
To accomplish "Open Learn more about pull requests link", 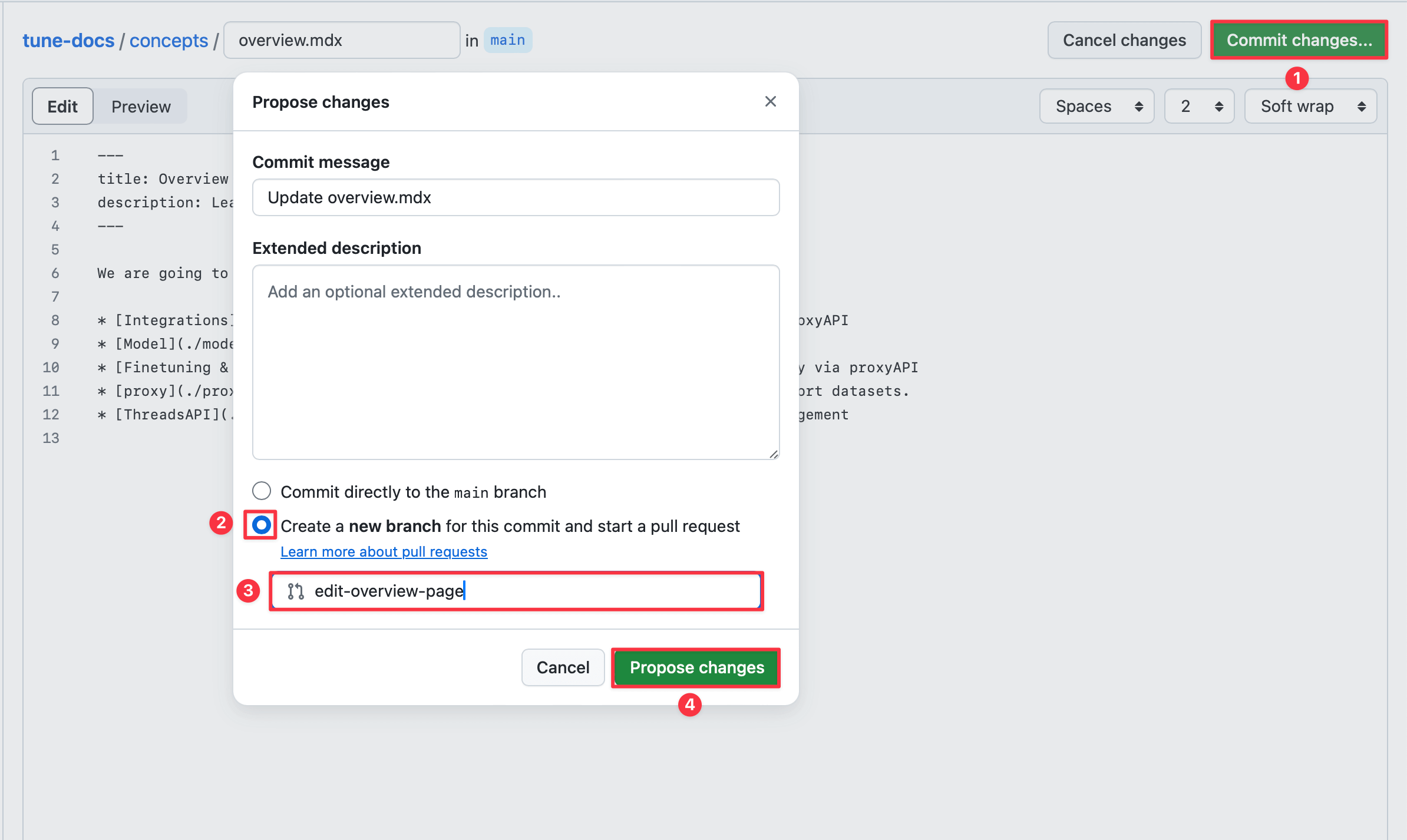I will coord(384,551).
